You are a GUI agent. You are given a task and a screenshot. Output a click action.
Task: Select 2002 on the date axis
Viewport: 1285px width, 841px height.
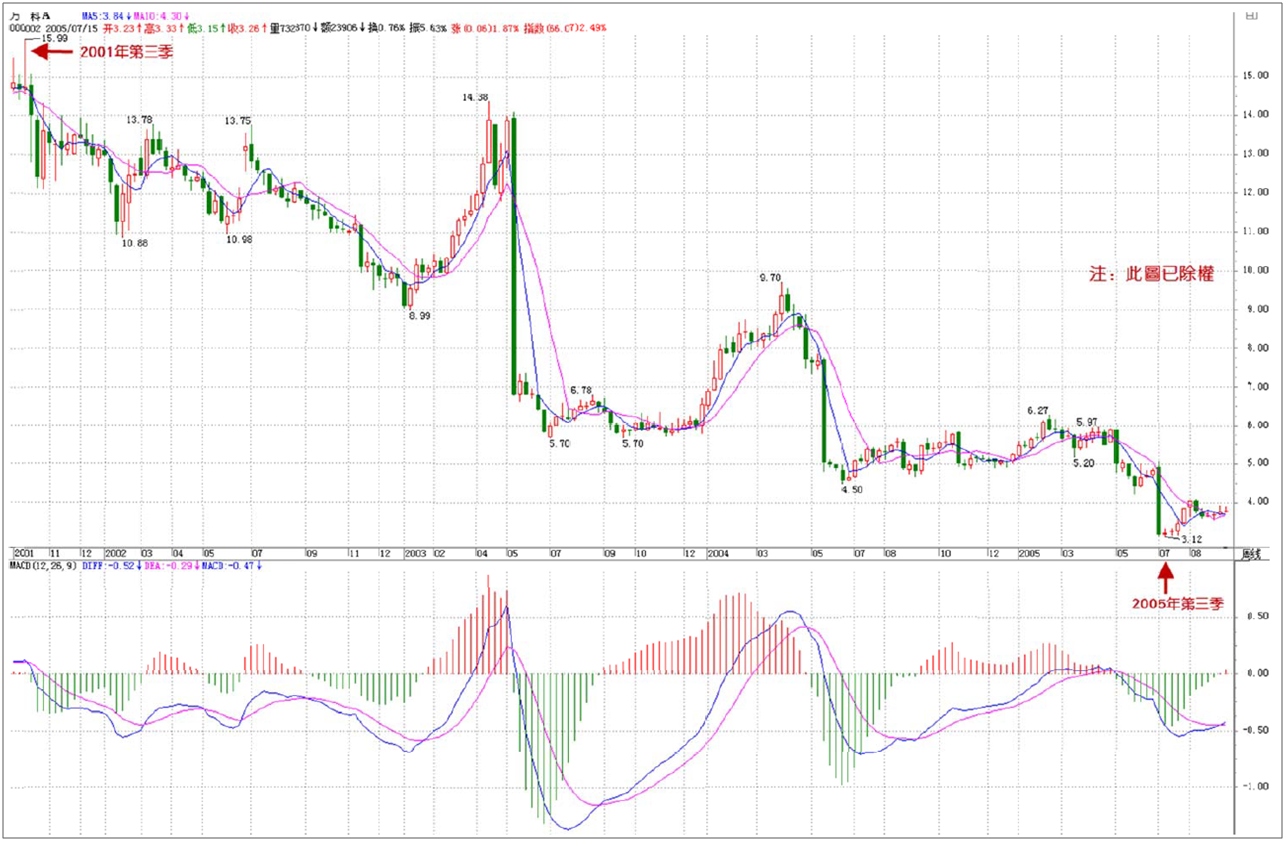[x=115, y=553]
